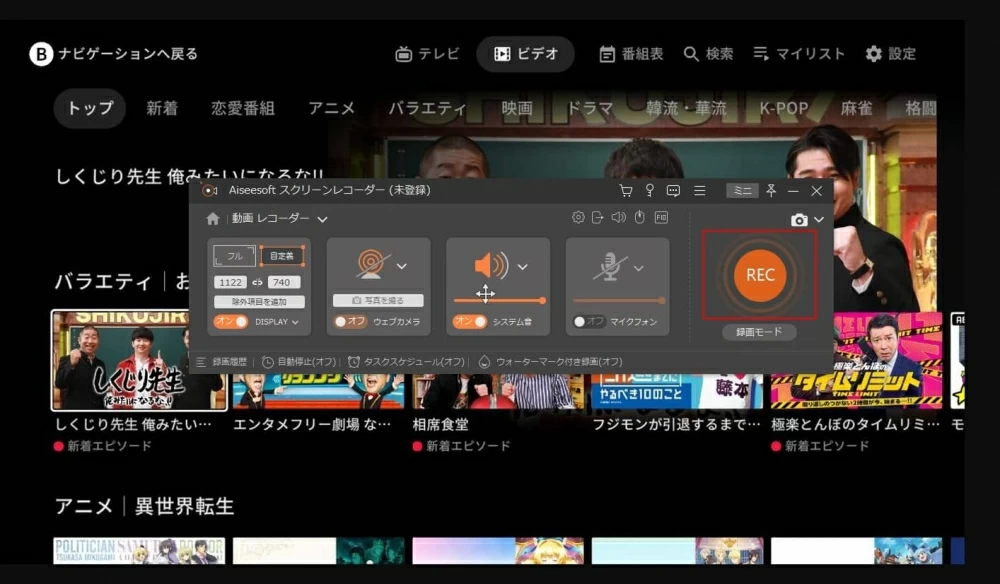The height and width of the screenshot is (584, 1000).
Task: Click the pin window icon
Action: click(771, 191)
